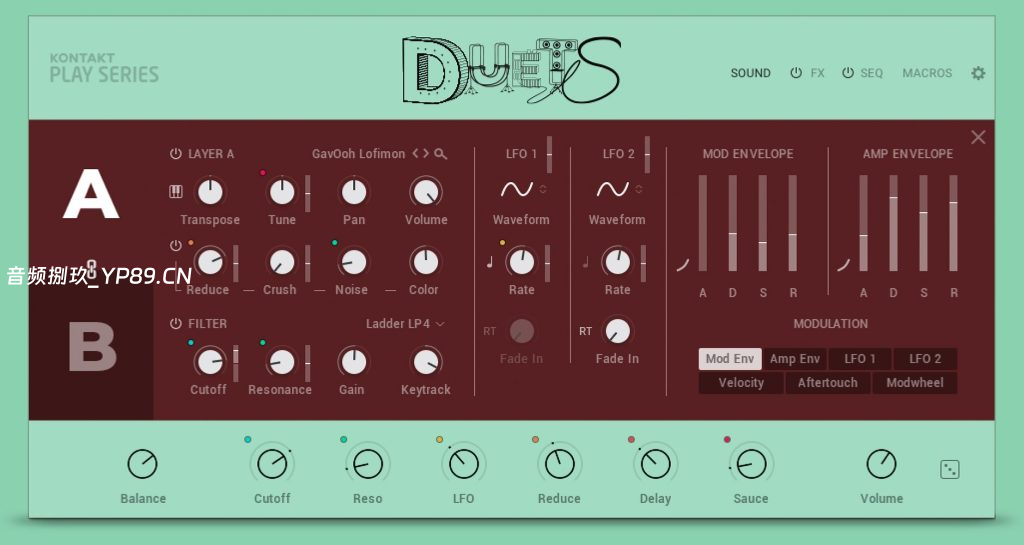The height and width of the screenshot is (545, 1024).
Task: Click the LFO 2 tempo sync note icon
Action: pos(585,262)
